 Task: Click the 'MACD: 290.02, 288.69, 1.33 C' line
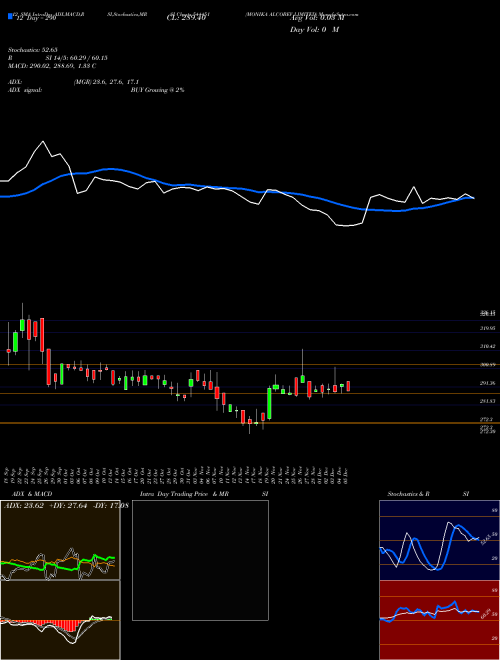pyautogui.click(x=52, y=66)
